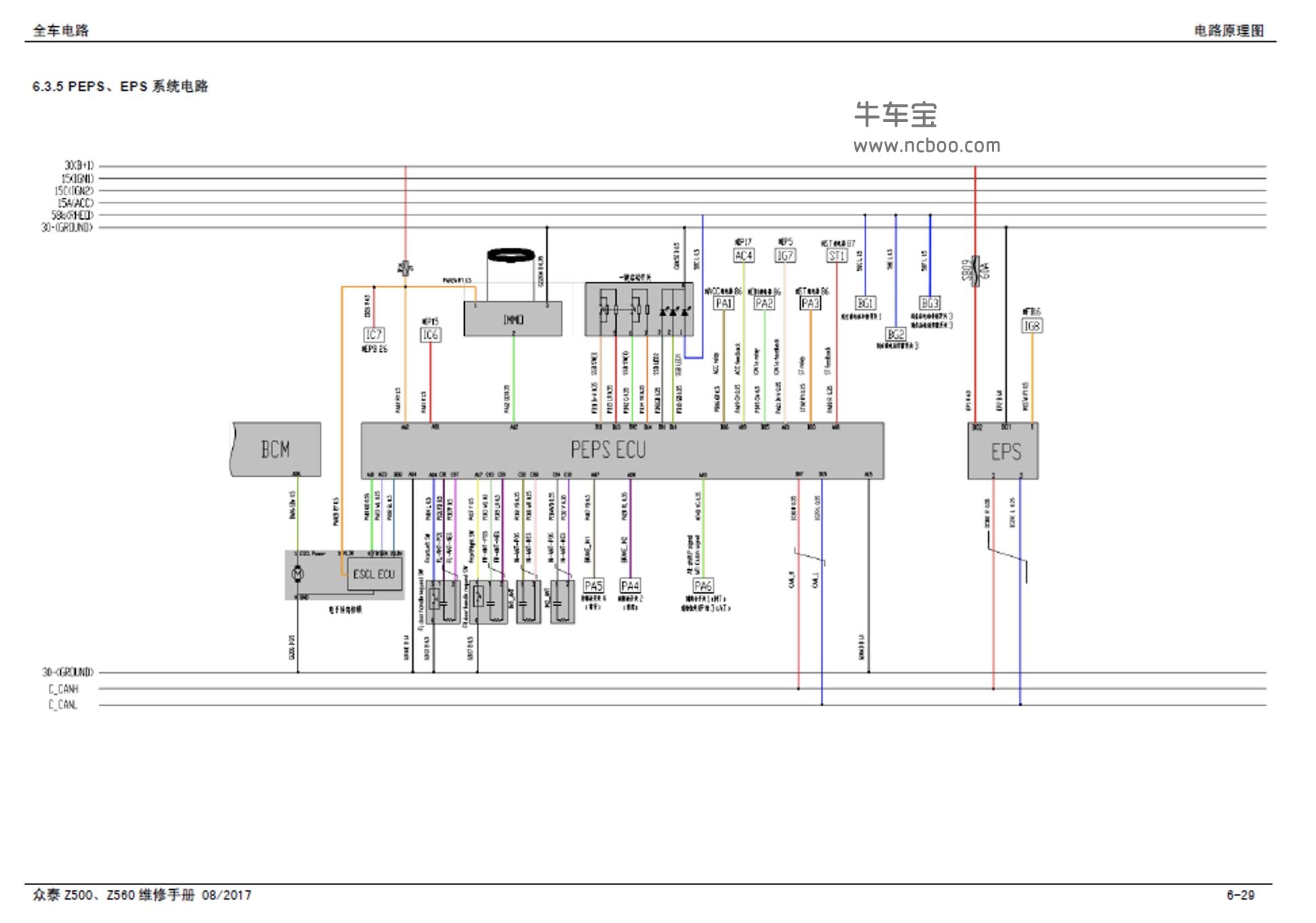Select the footer 众泰 Z500、Z560 维修手册 08/2017
This screenshot has width=1316, height=923.
coord(142,895)
